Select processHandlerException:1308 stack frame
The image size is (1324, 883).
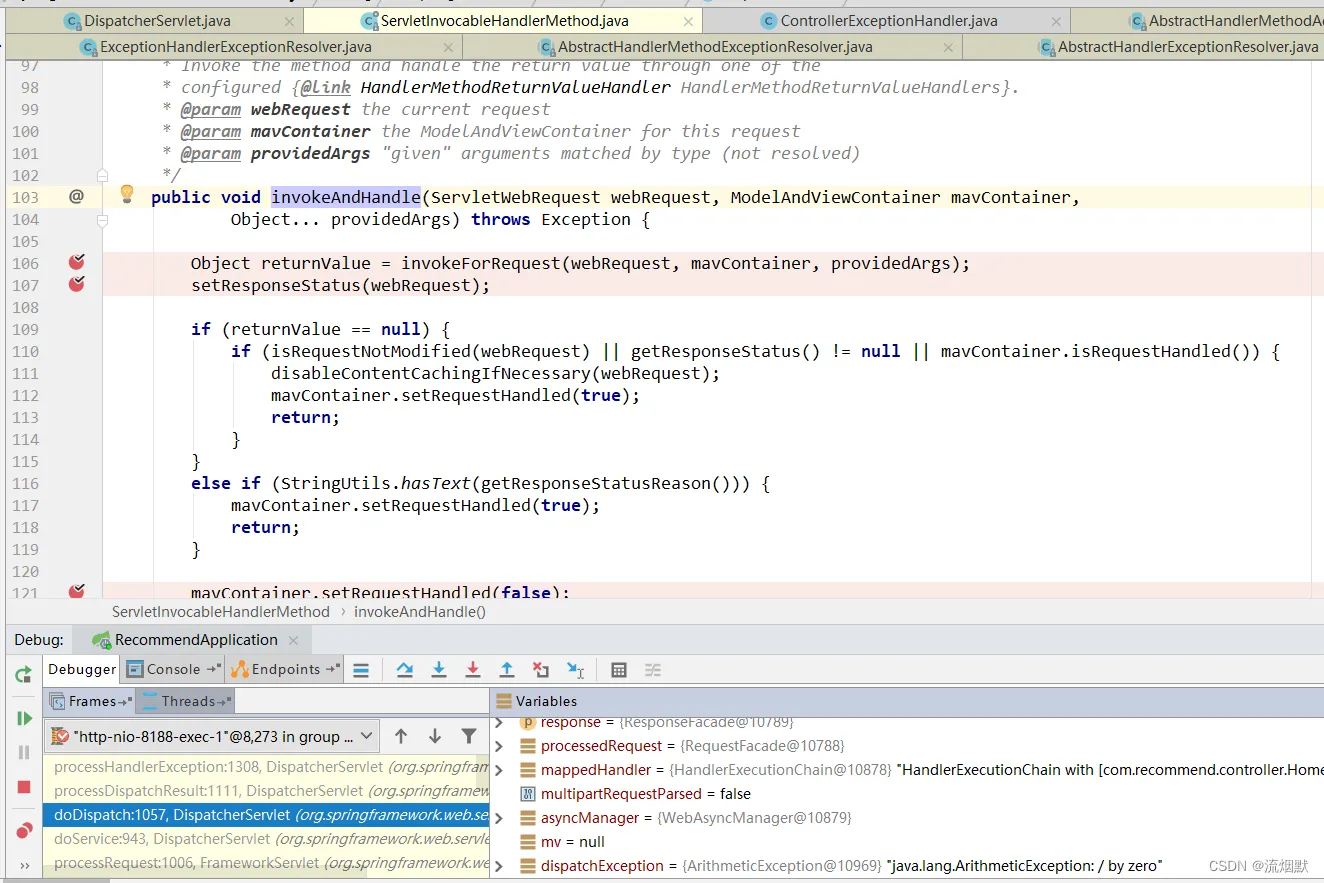[x=266, y=767]
